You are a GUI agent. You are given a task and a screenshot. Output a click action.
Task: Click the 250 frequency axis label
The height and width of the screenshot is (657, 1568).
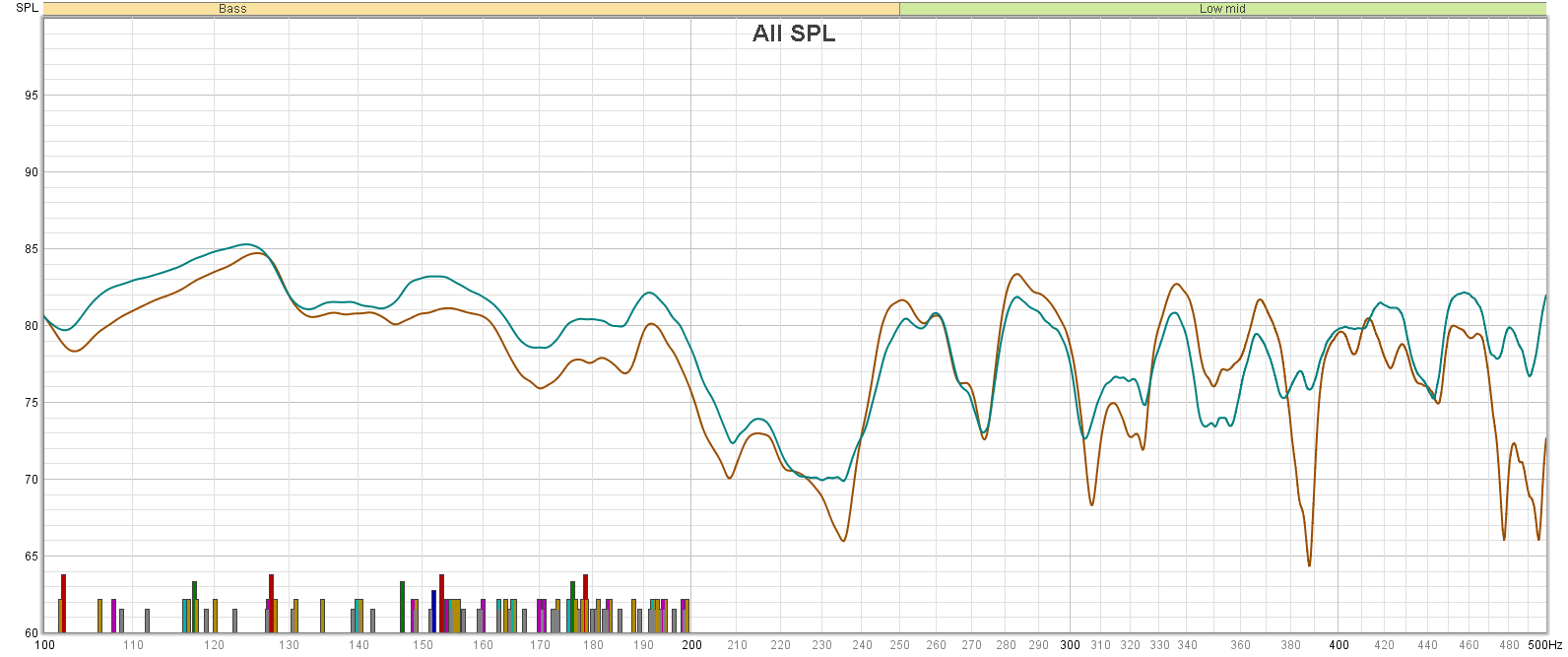[x=899, y=645]
